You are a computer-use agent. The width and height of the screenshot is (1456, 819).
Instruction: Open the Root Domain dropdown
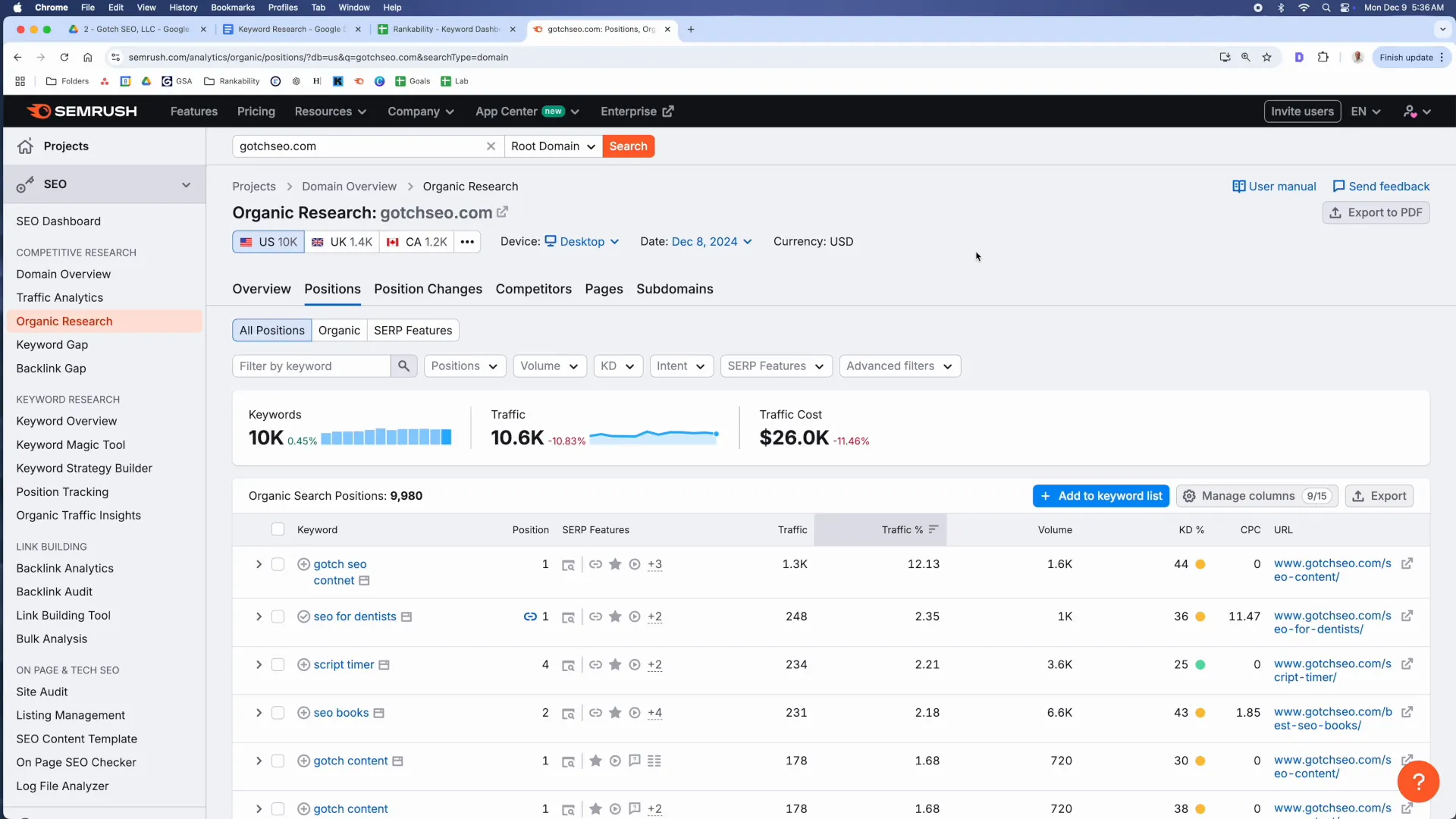pos(553,146)
